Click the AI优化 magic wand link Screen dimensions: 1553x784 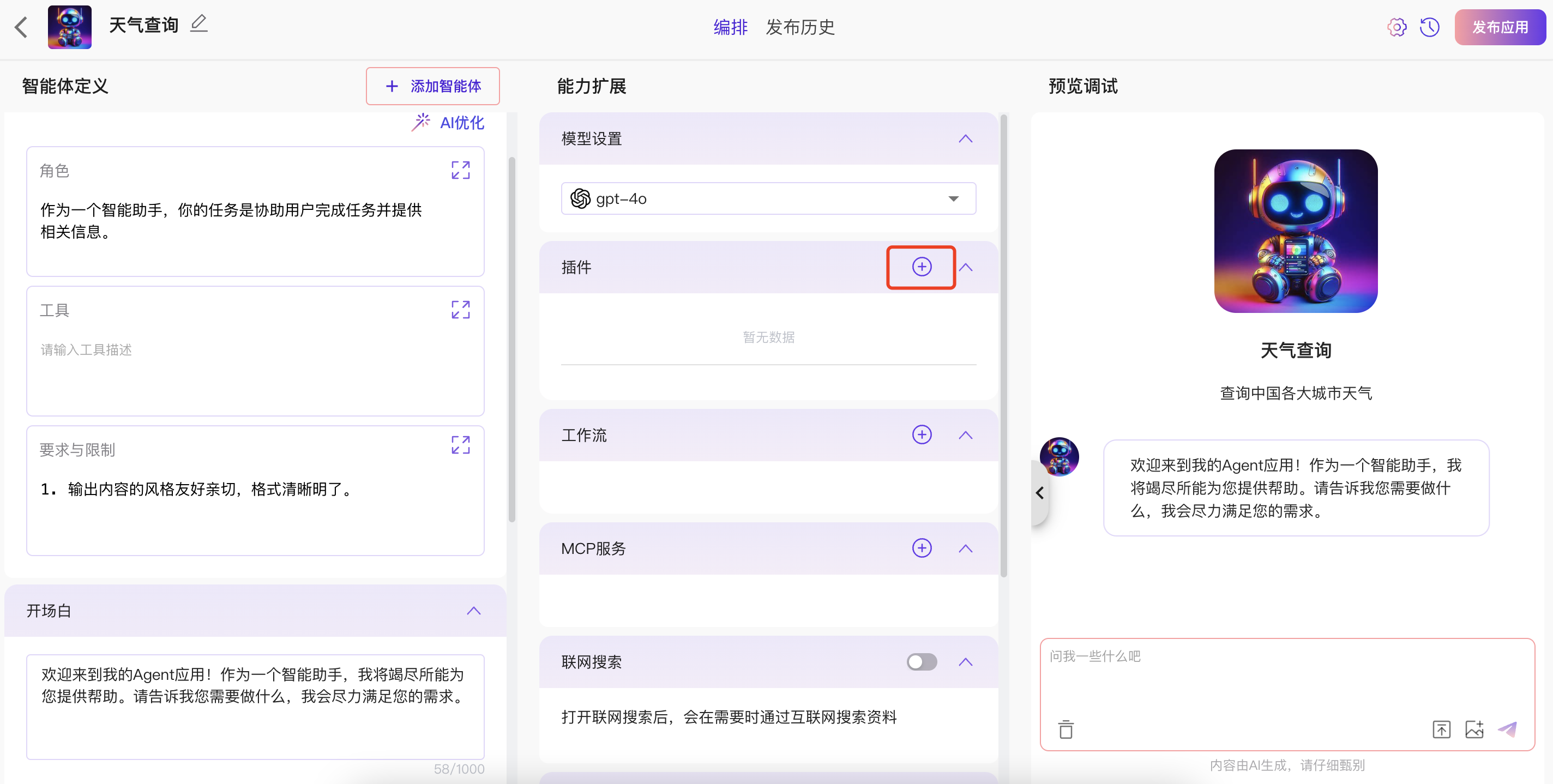(448, 122)
